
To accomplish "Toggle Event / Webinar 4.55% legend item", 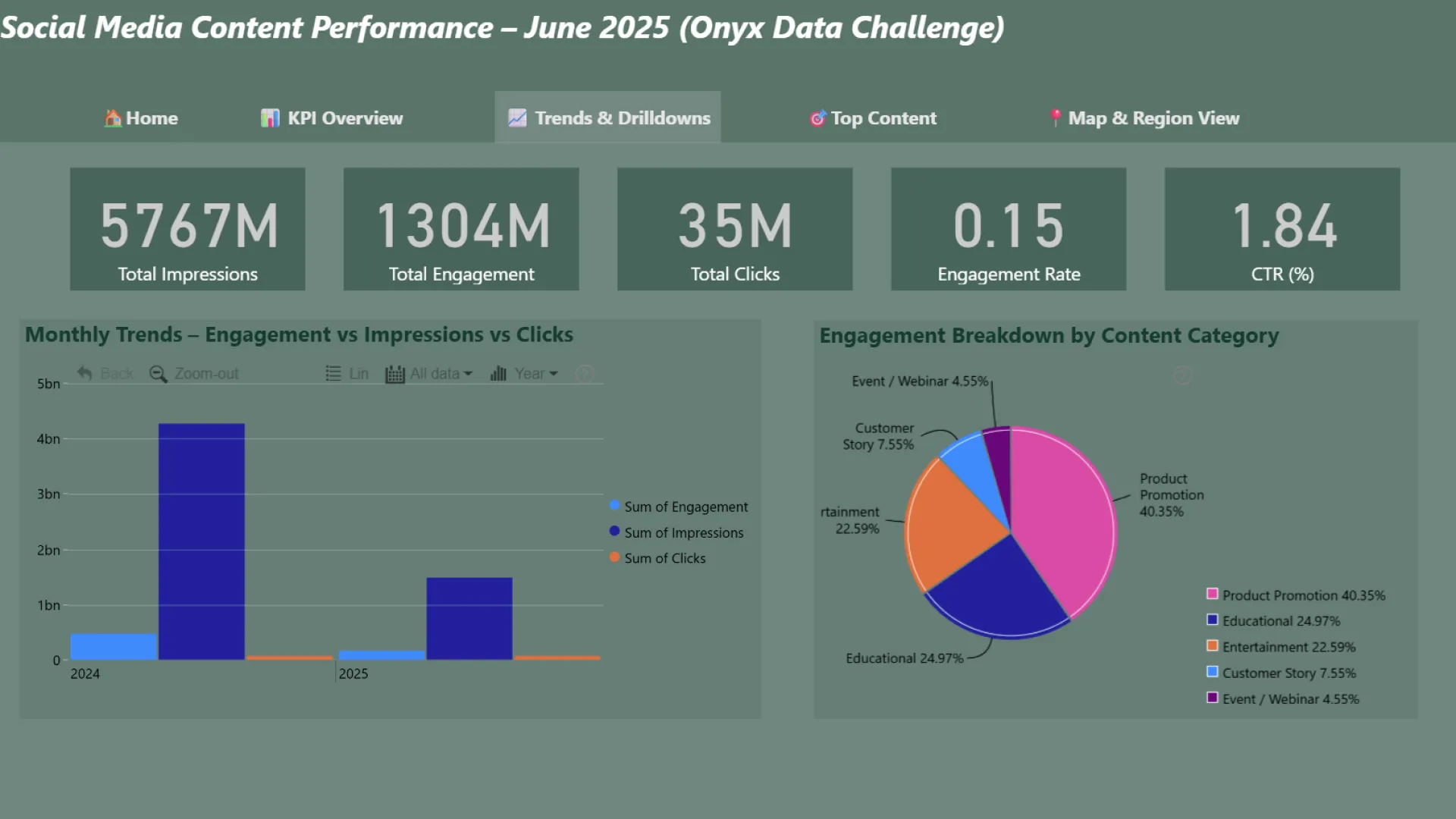I will 1283,698.
